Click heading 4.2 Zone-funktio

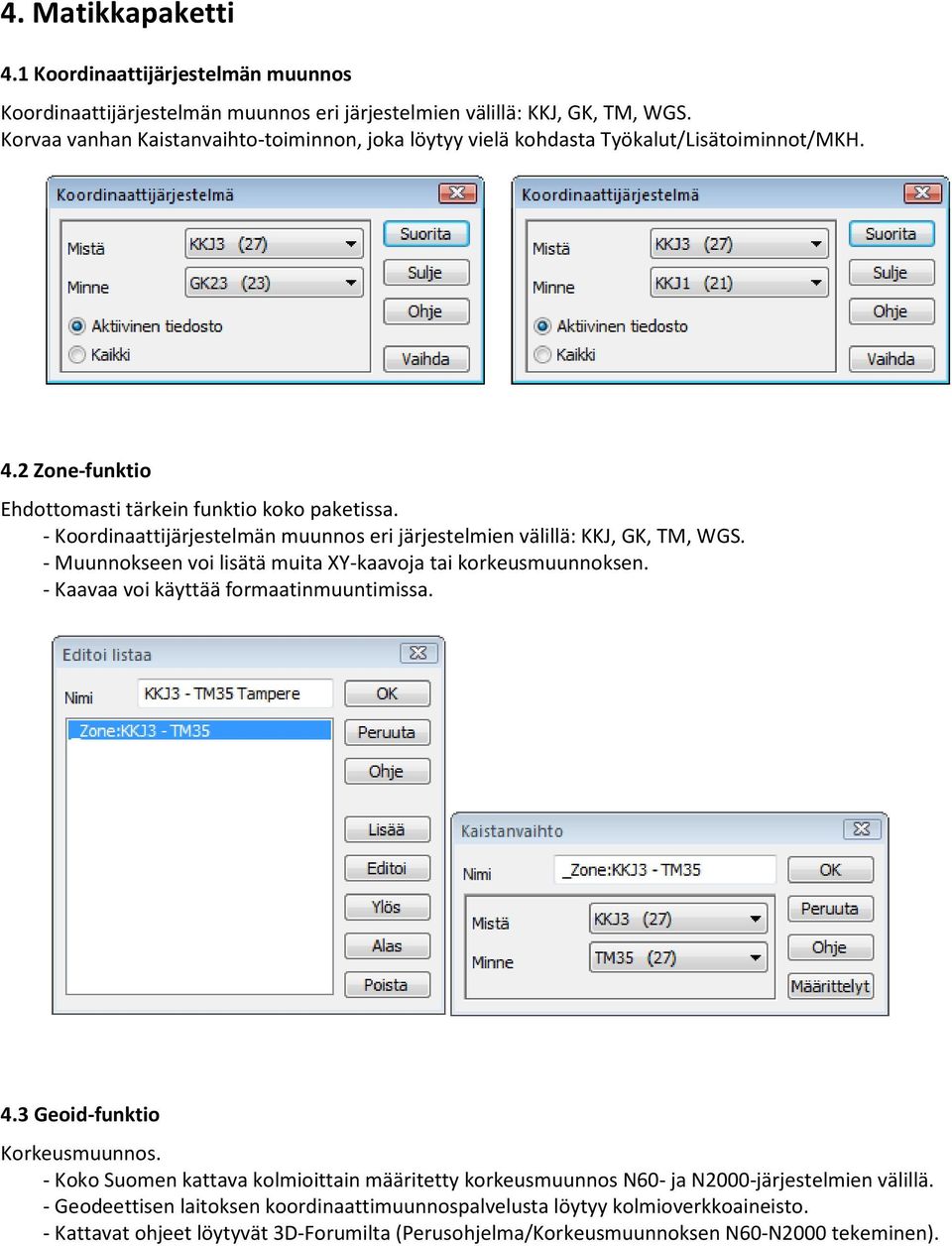click(x=76, y=470)
